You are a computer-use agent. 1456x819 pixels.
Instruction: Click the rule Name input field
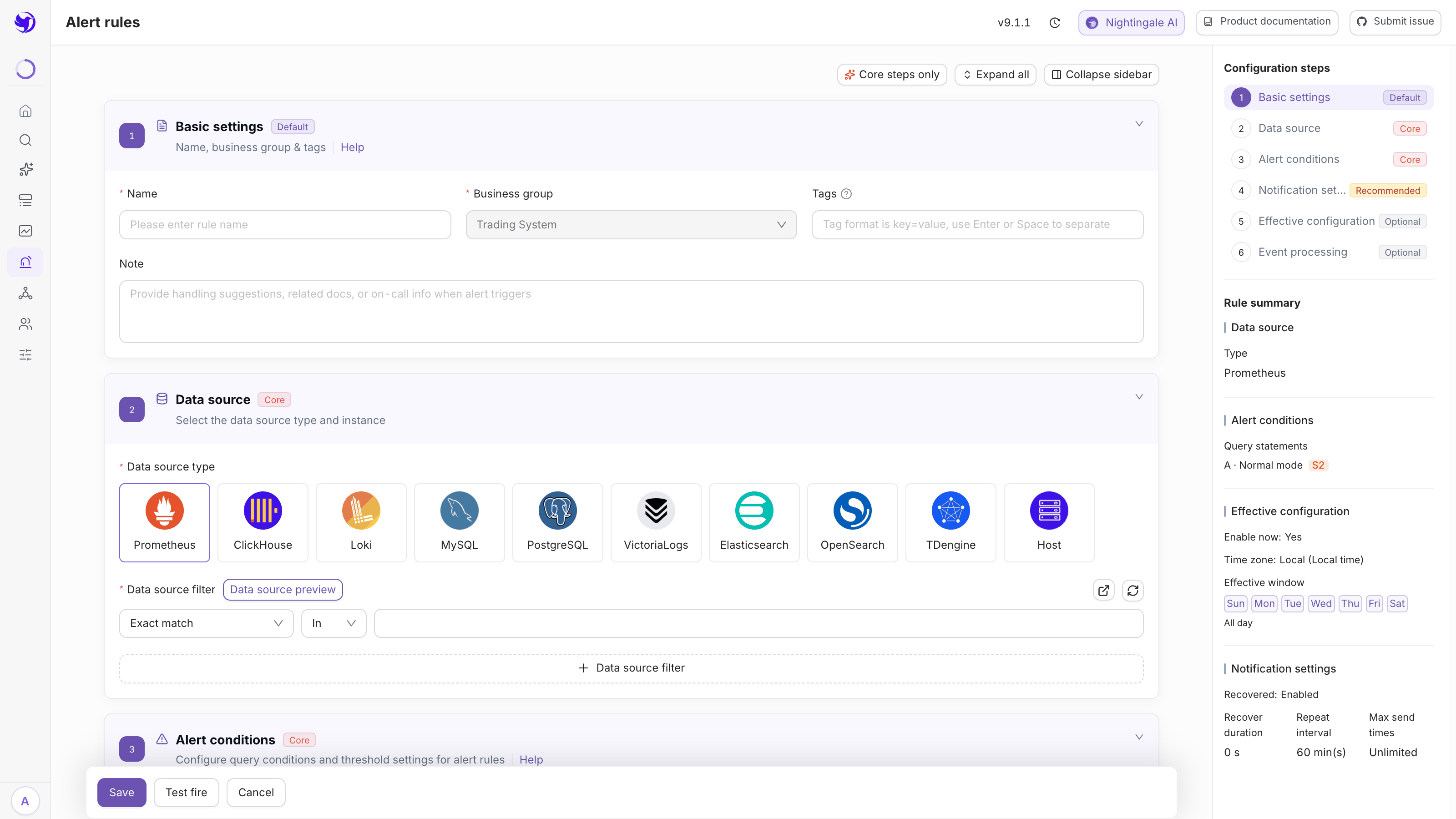pyautogui.click(x=285, y=225)
